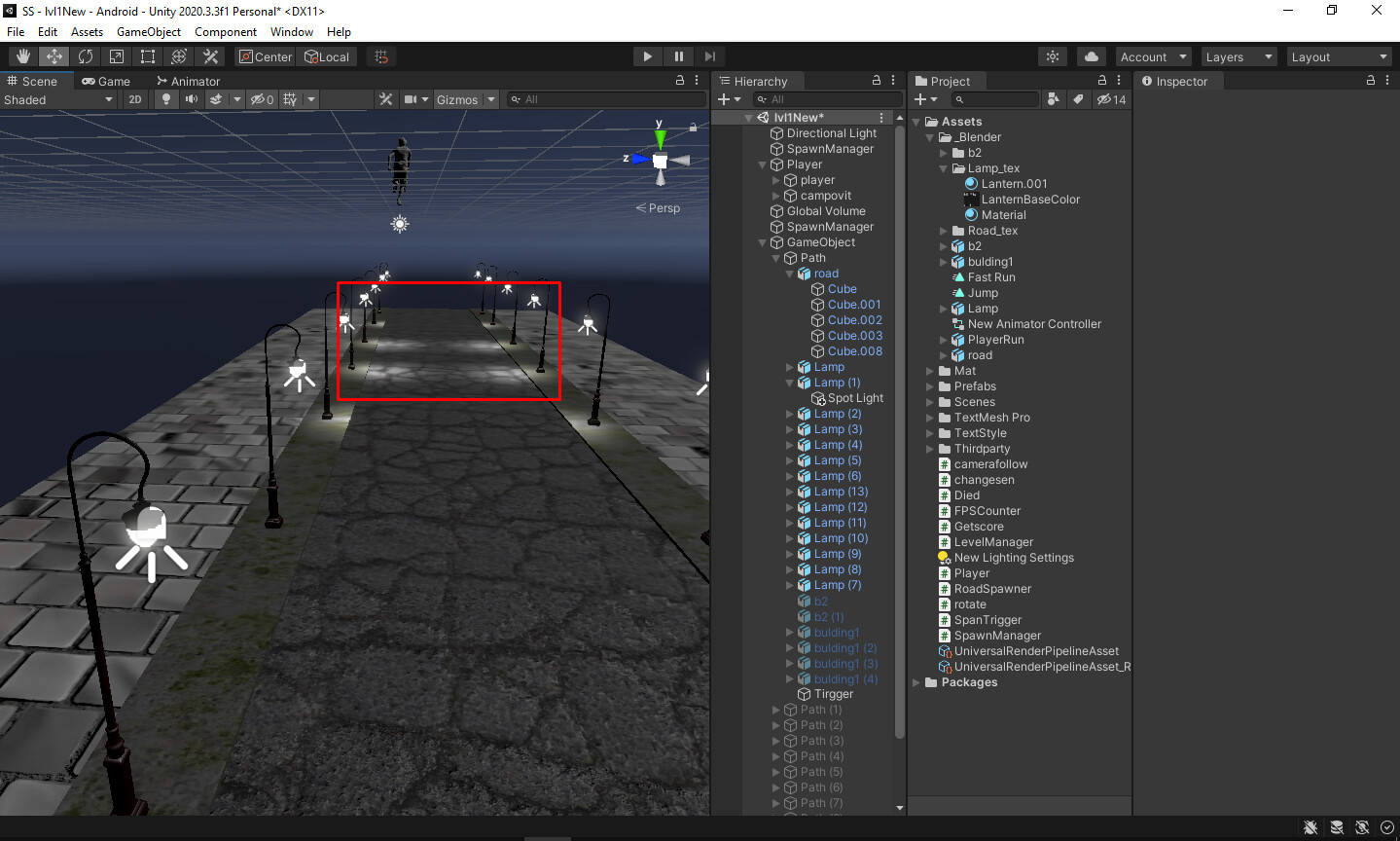
Task: Expand Path (1) in Hierarchy
Action: pyautogui.click(x=775, y=710)
